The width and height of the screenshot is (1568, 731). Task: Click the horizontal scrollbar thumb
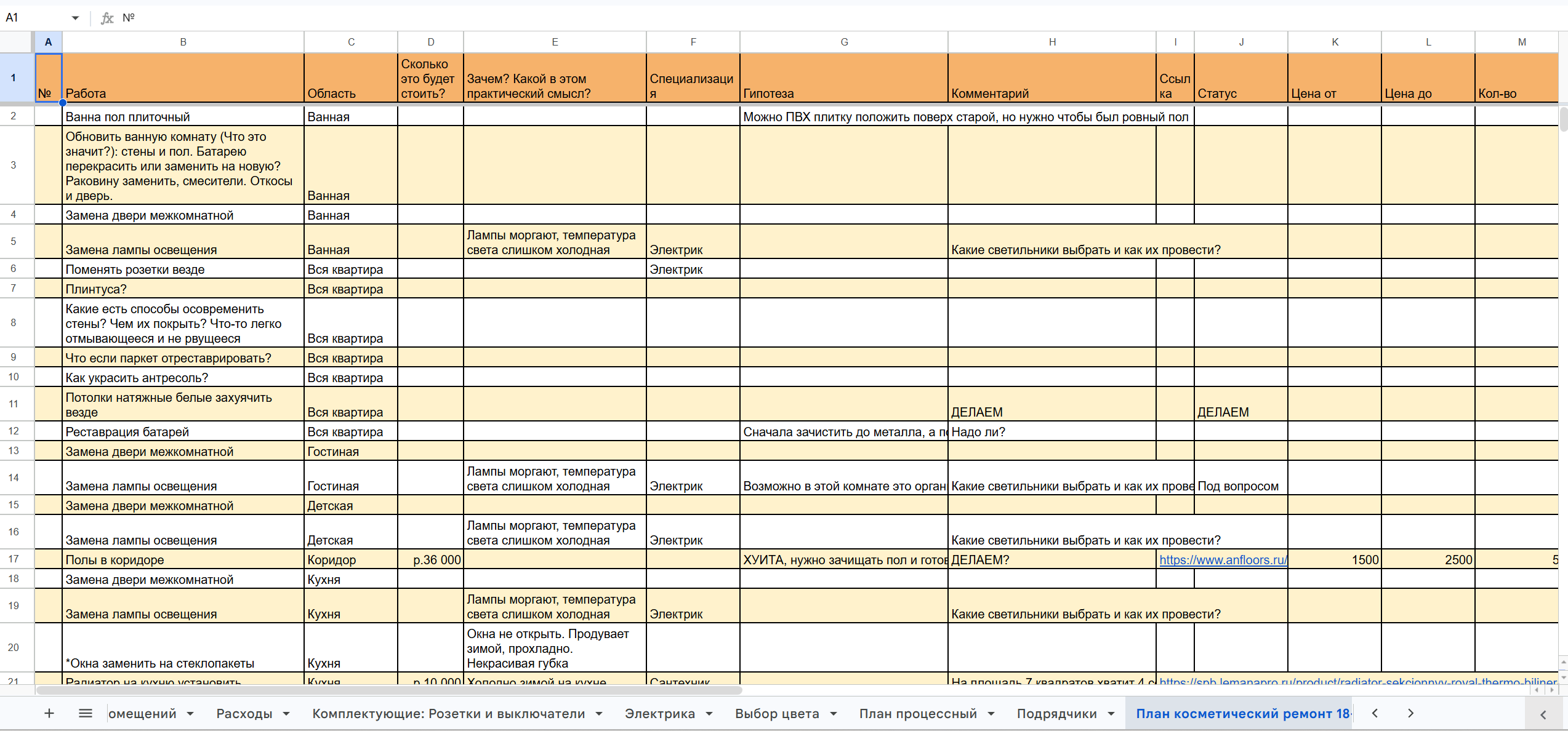pos(388,690)
